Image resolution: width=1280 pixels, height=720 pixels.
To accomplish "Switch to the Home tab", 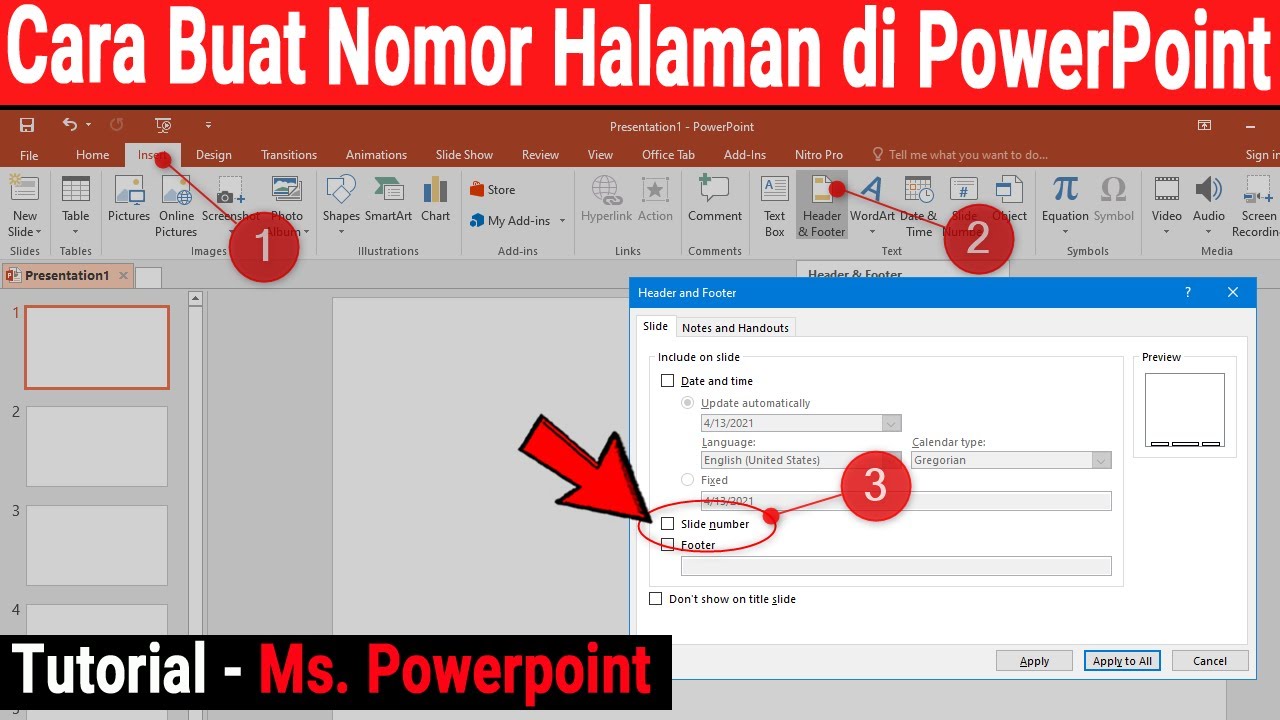I will coord(92,155).
